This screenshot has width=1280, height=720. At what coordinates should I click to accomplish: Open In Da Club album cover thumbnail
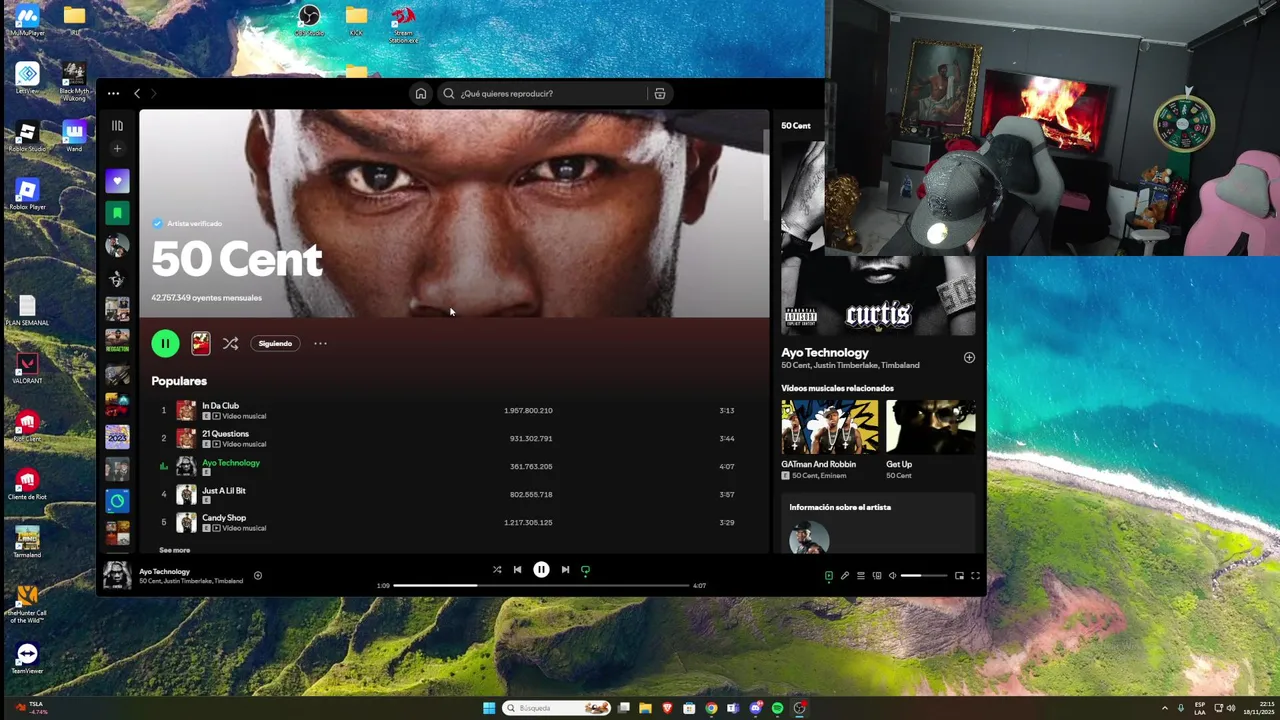tap(186, 410)
